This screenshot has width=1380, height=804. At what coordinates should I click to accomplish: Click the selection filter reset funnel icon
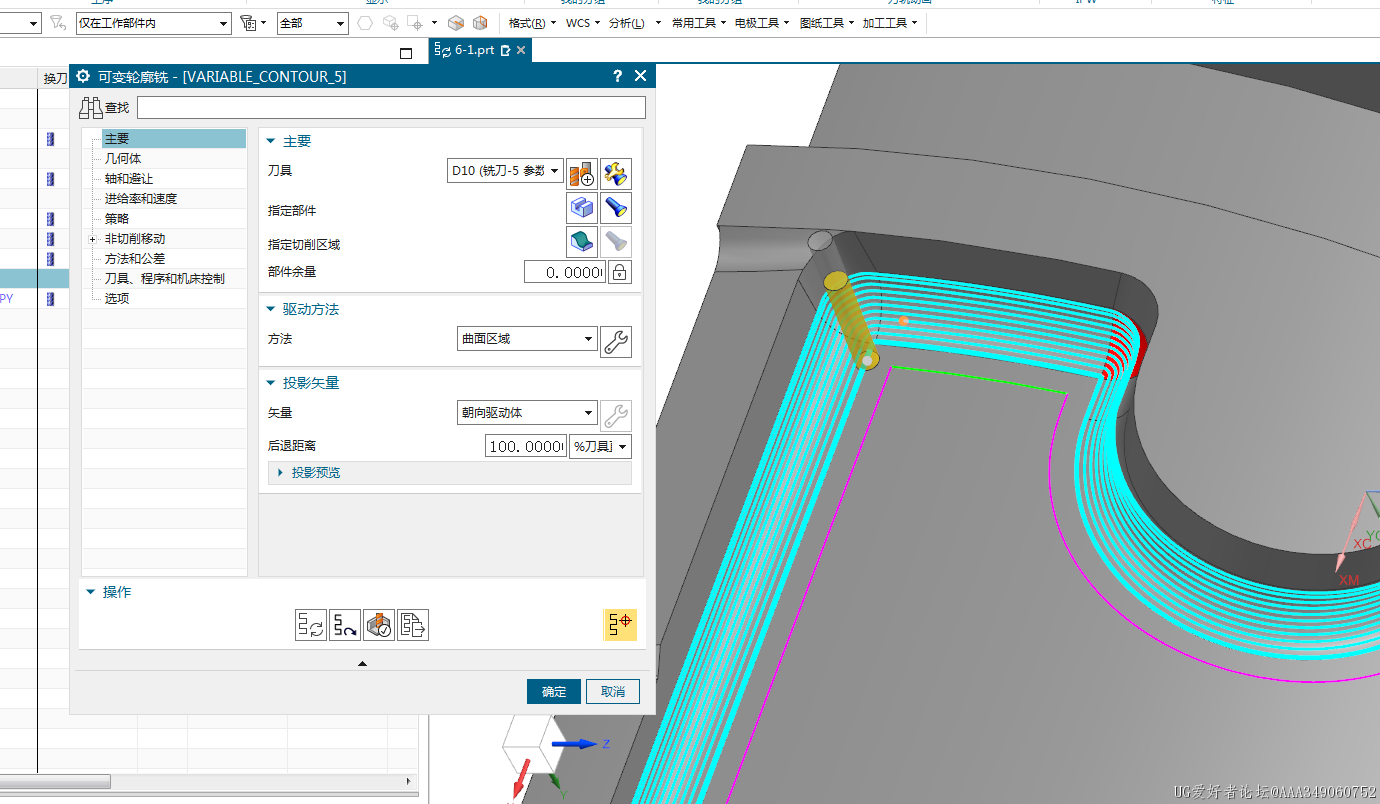(58, 22)
